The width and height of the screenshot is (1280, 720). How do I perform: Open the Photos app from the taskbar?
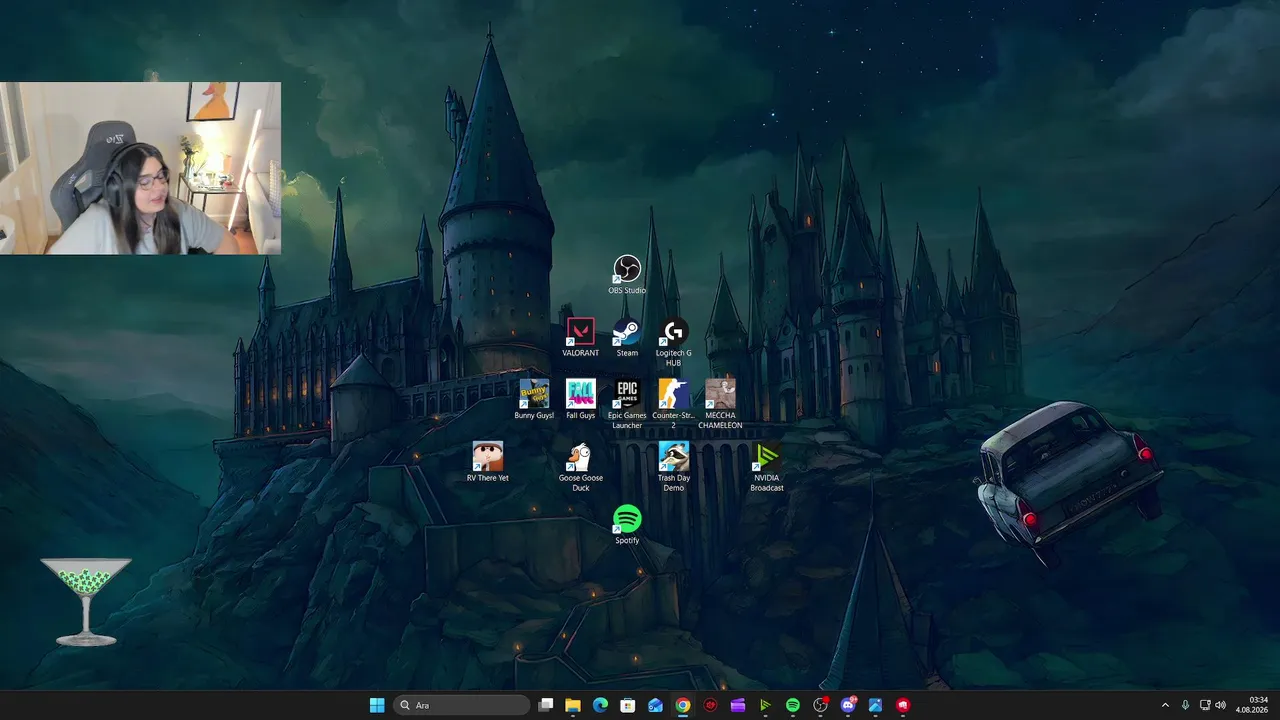(875, 705)
